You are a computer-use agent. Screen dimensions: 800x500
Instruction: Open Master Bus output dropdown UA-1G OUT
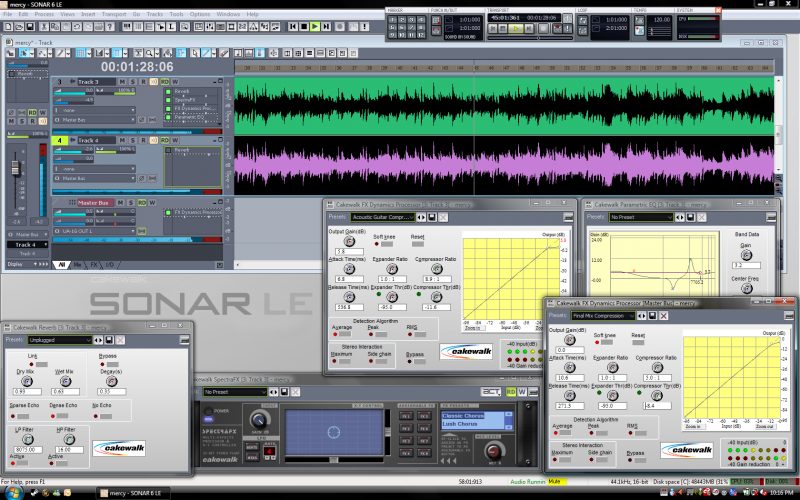click(95, 231)
